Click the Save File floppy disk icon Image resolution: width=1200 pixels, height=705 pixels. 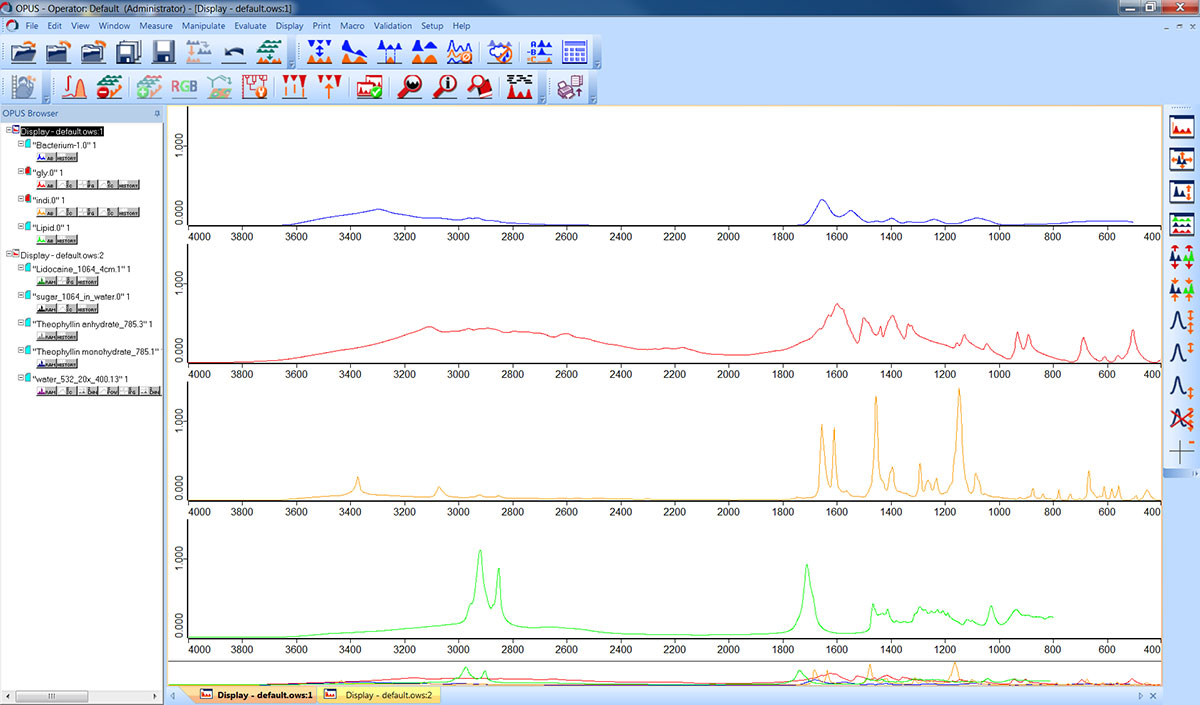point(163,52)
